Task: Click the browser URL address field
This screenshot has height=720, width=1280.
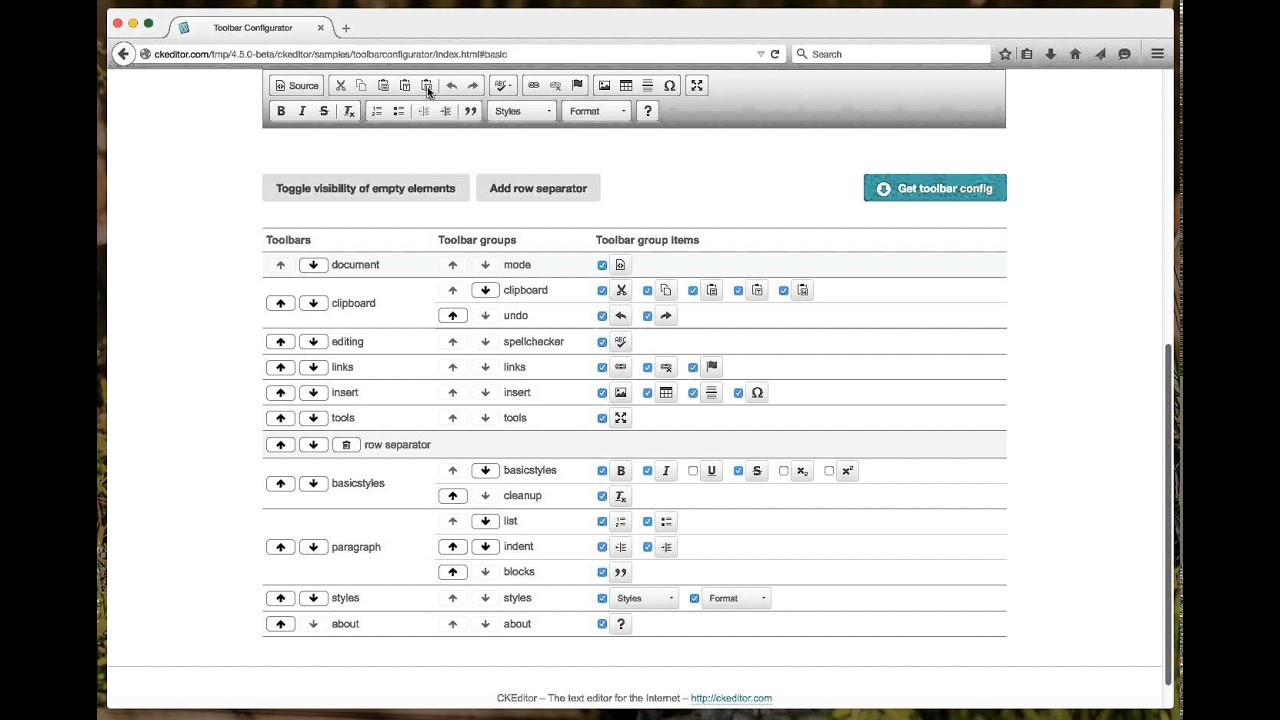Action: pyautogui.click(x=450, y=54)
